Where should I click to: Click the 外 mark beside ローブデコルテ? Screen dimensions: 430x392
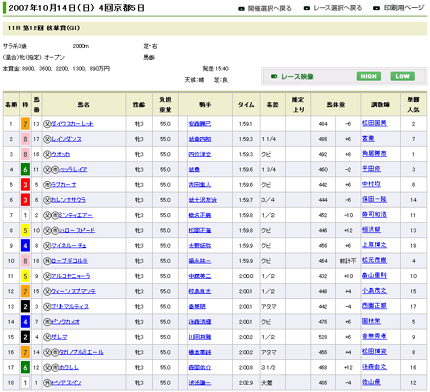pos(47,261)
